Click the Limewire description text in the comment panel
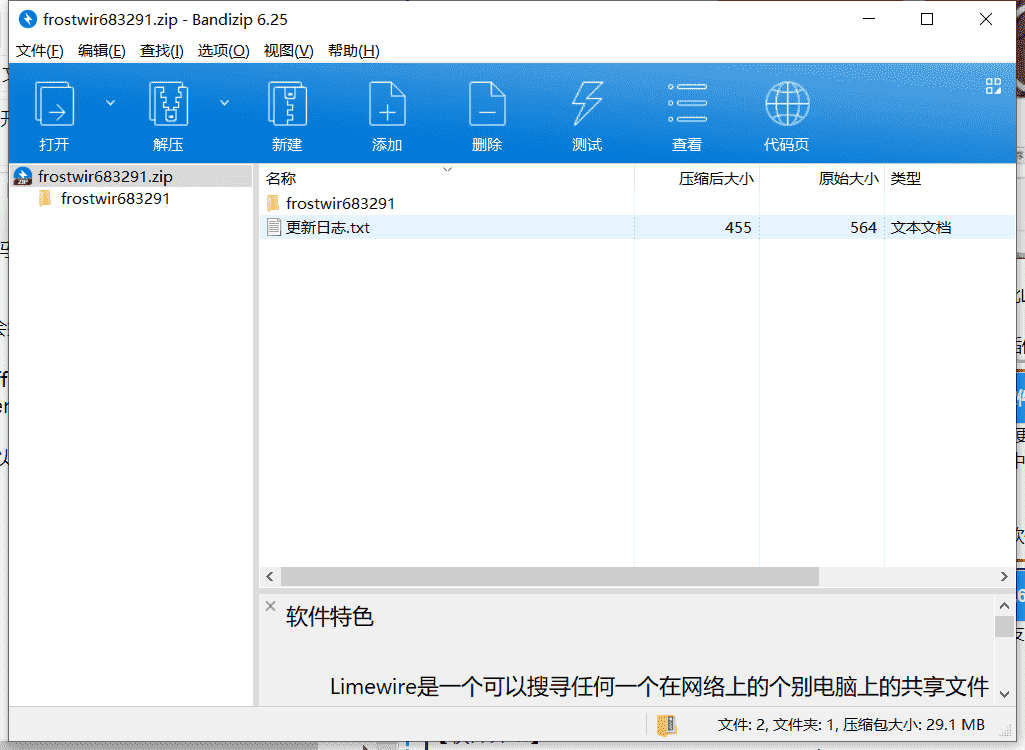The height and width of the screenshot is (750, 1025). pyautogui.click(x=659, y=687)
